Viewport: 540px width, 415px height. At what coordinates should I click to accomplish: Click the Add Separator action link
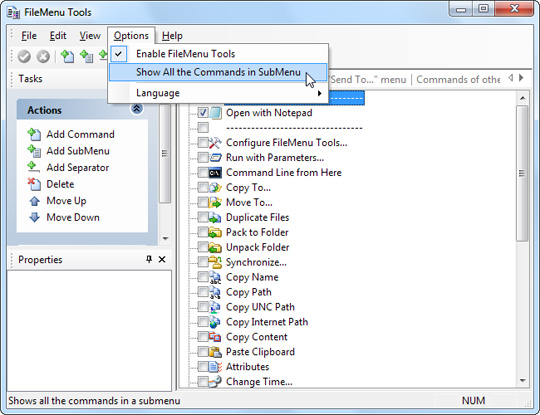click(78, 168)
